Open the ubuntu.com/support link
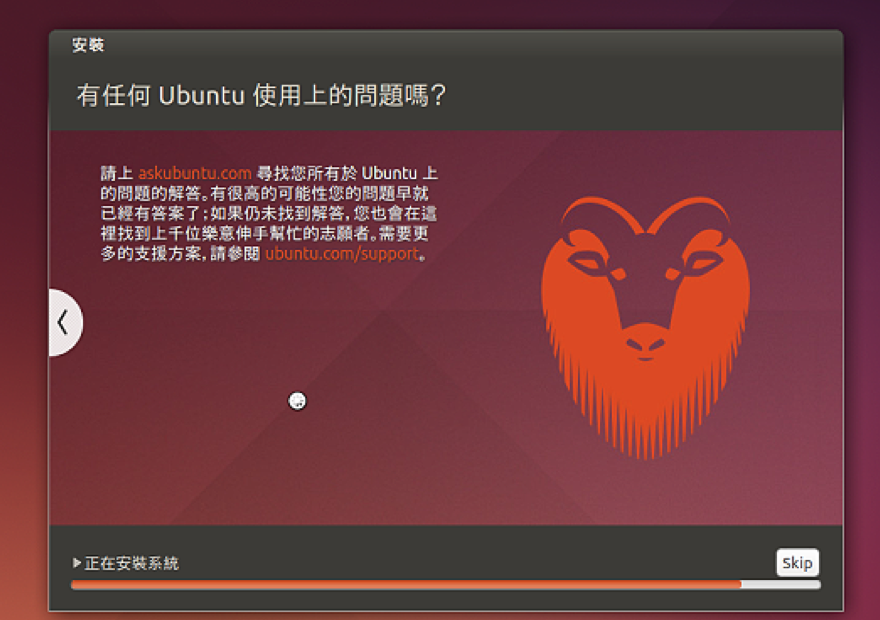 pyautogui.click(x=342, y=254)
